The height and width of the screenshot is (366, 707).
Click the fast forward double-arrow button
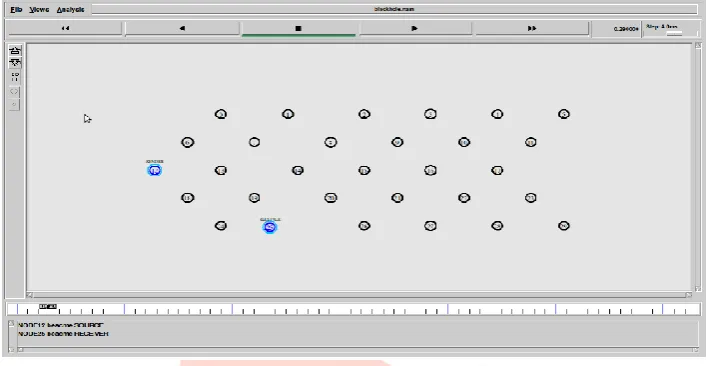(x=532, y=28)
